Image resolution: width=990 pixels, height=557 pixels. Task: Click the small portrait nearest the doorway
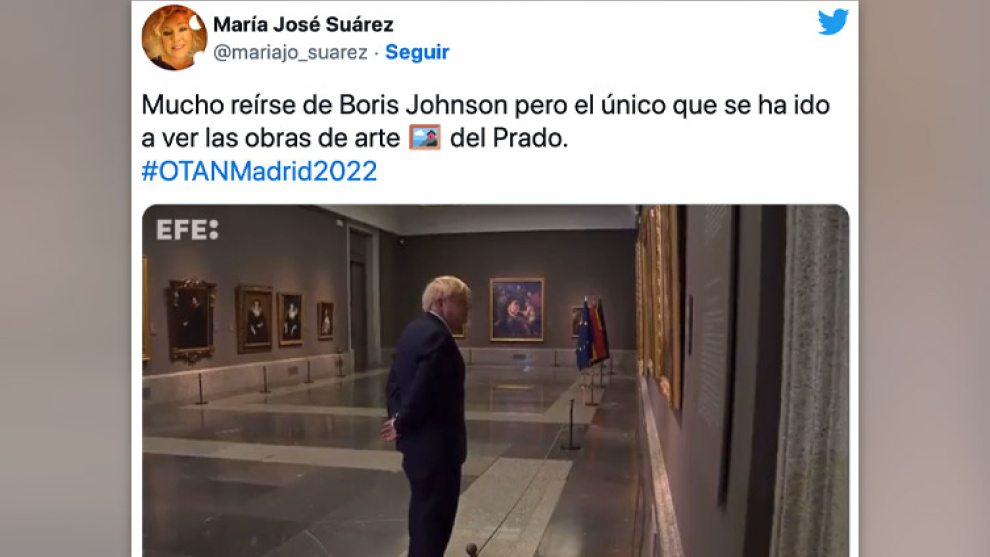pos(326,320)
